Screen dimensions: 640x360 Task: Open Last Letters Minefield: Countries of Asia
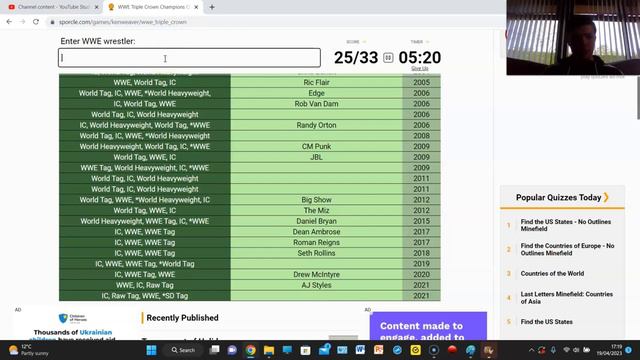click(567, 298)
